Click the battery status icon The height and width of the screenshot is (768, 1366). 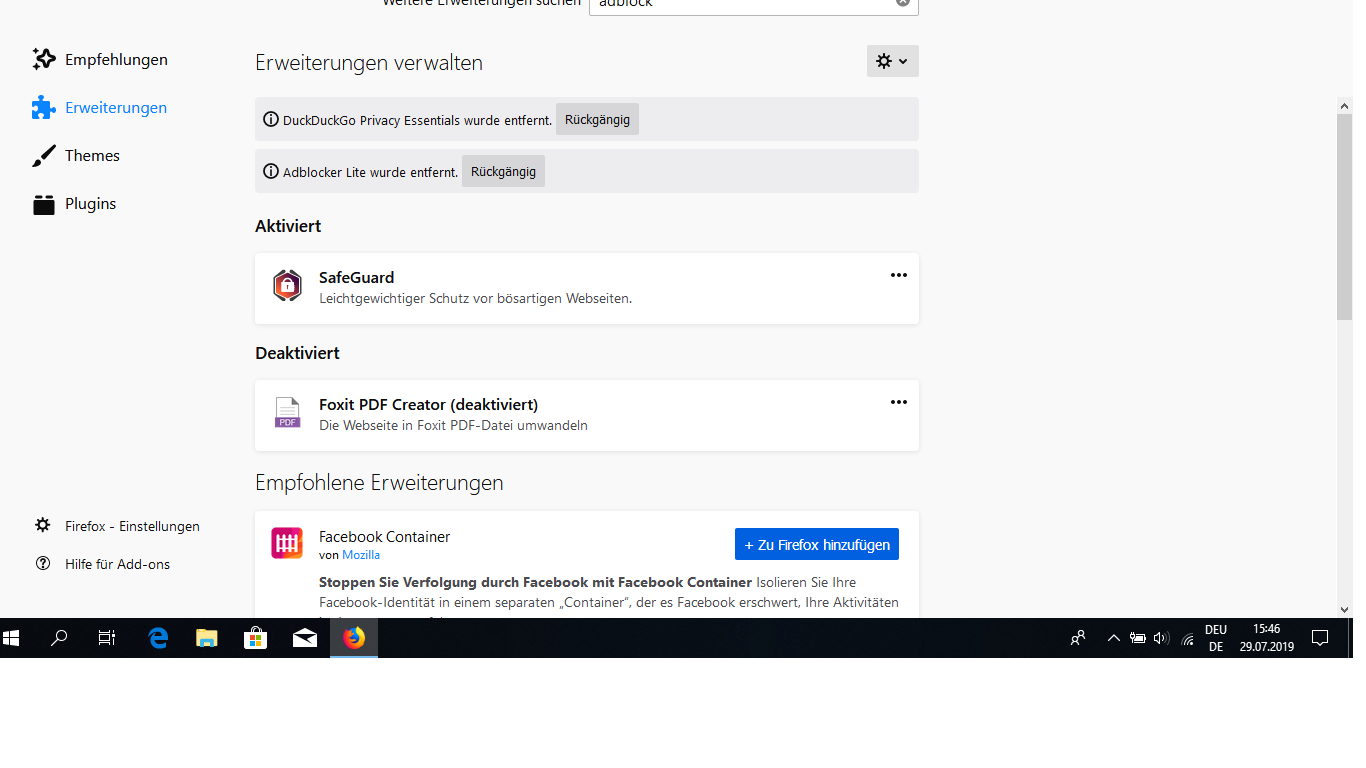tap(1138, 638)
